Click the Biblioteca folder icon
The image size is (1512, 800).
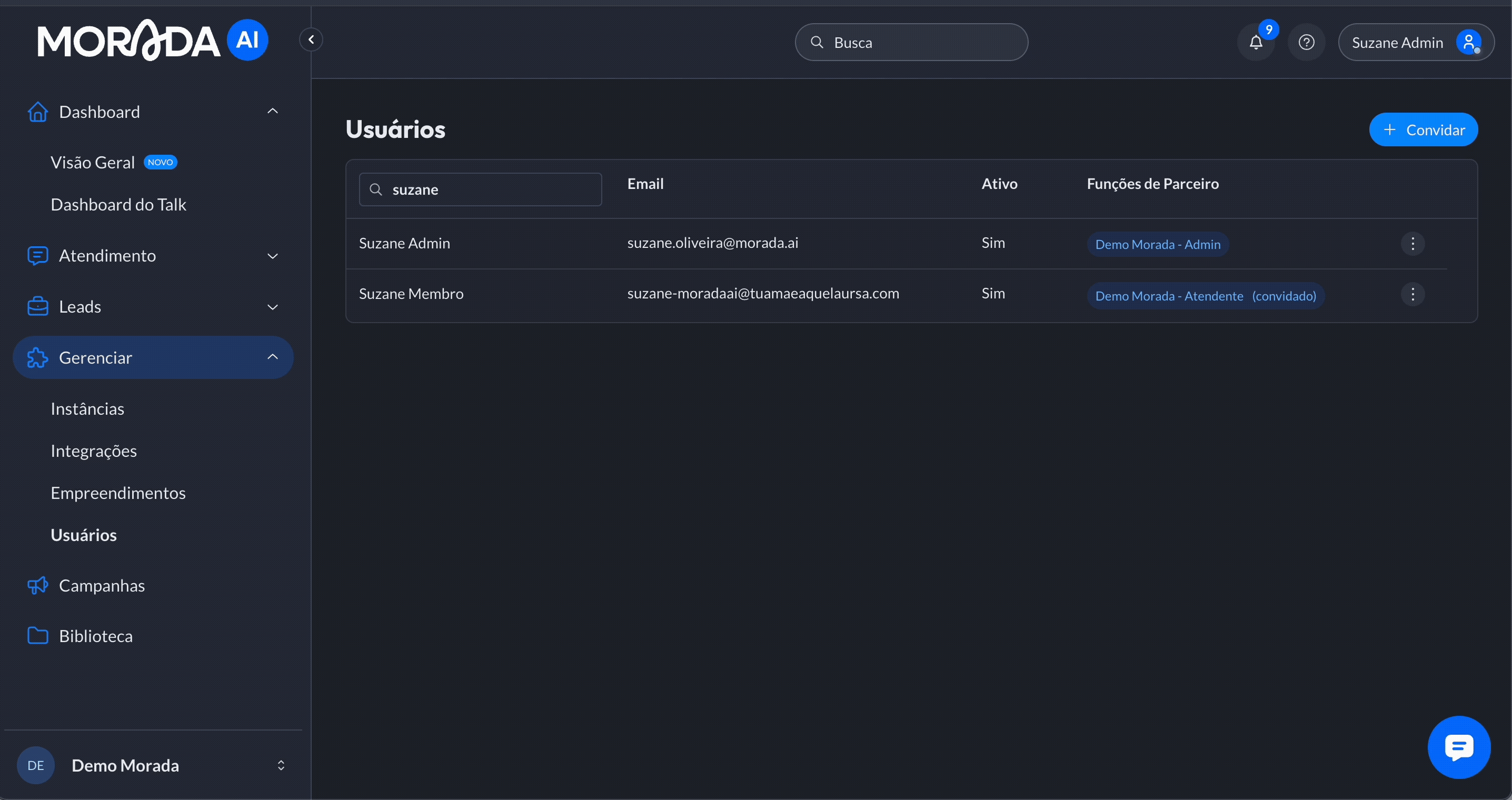click(x=37, y=636)
